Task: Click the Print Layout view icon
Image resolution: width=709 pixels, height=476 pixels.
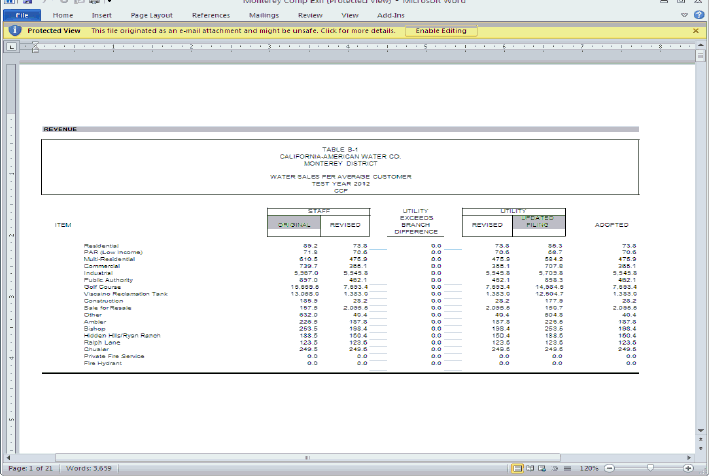Action: tap(517, 468)
